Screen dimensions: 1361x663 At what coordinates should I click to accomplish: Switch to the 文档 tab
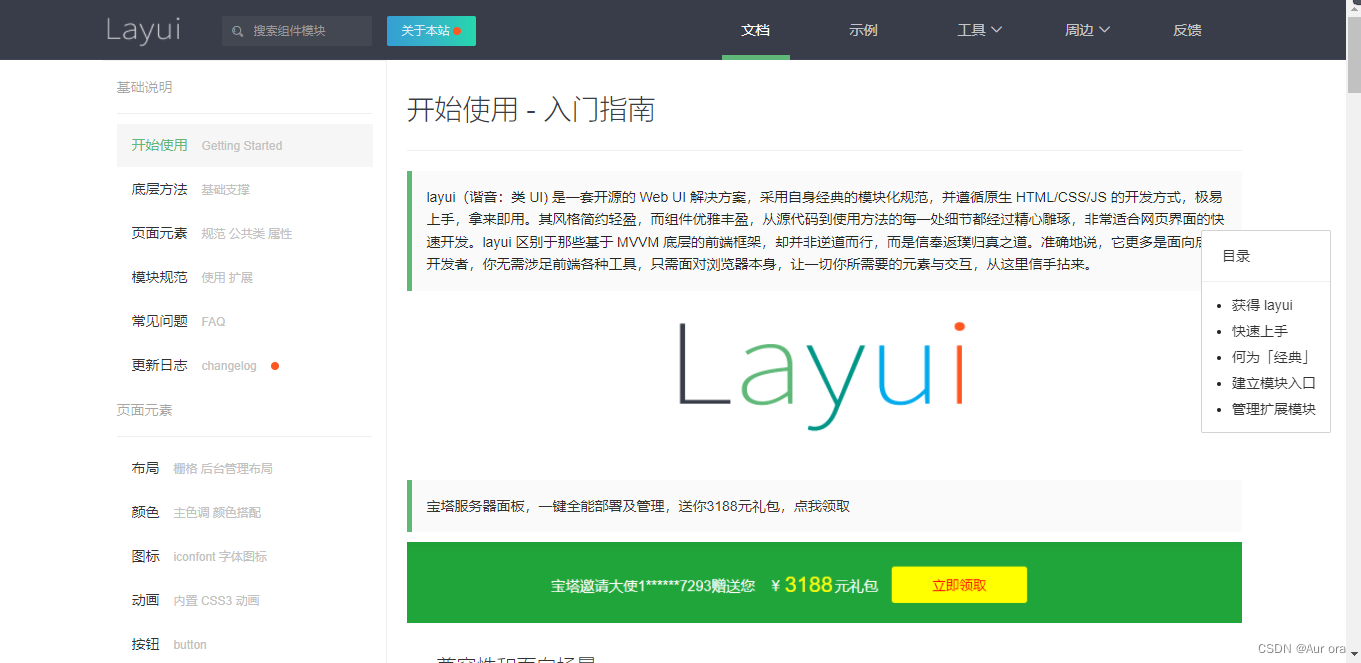tap(756, 30)
